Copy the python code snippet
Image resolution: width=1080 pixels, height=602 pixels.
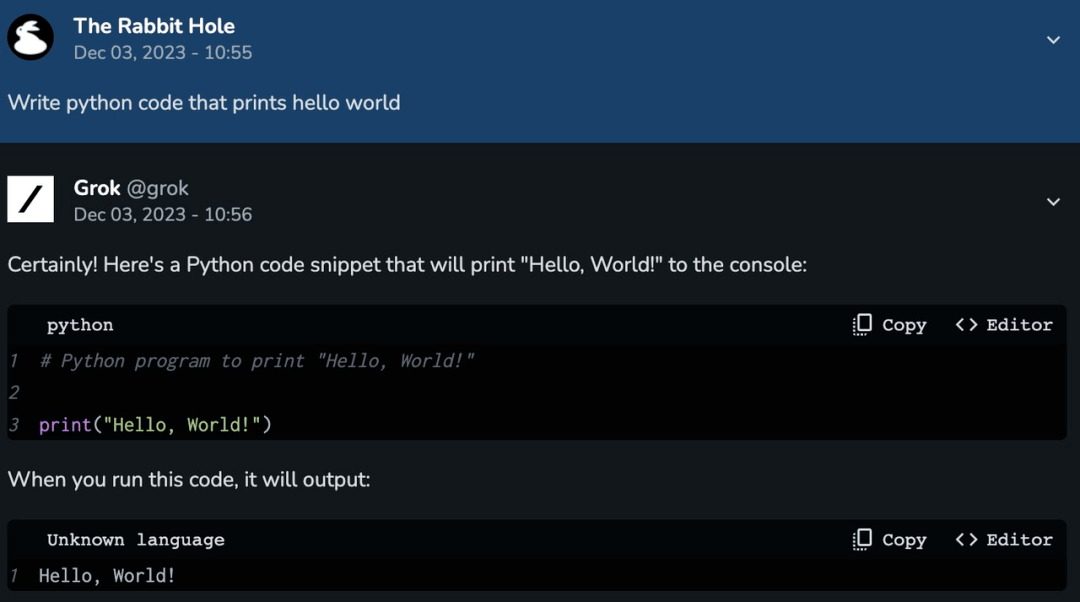coord(890,324)
